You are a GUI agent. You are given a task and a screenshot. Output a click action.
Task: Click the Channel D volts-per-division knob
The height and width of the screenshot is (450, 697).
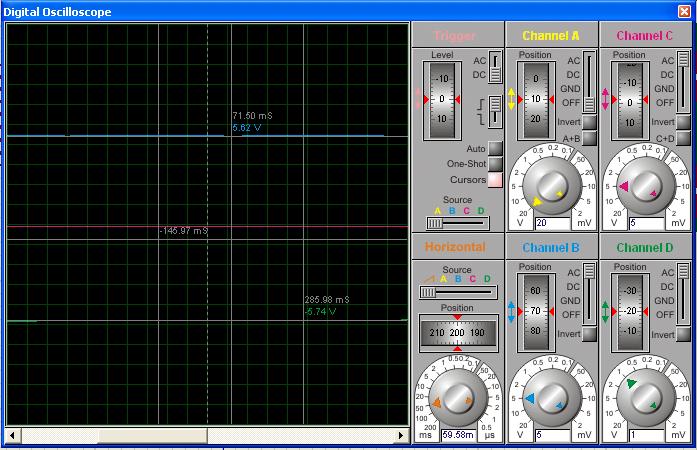point(644,400)
